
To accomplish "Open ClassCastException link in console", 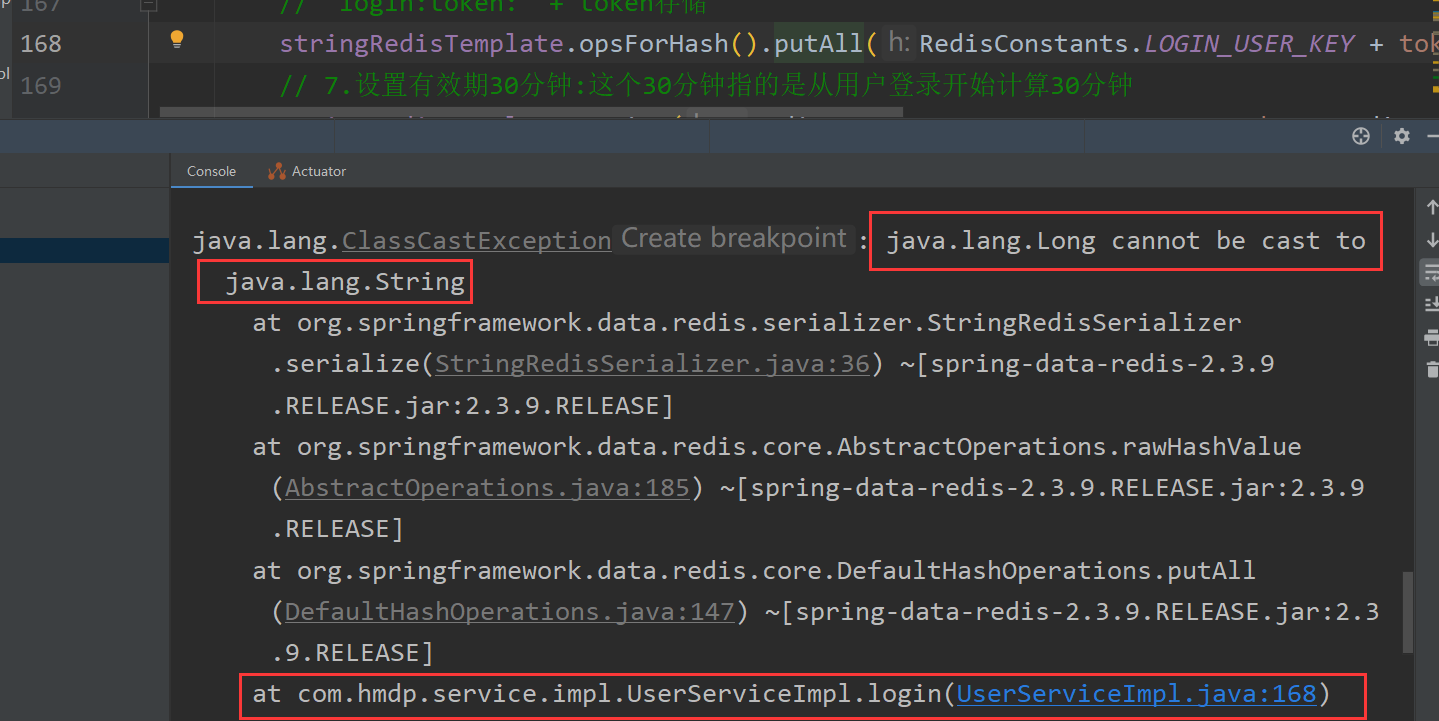I will pos(476,241).
